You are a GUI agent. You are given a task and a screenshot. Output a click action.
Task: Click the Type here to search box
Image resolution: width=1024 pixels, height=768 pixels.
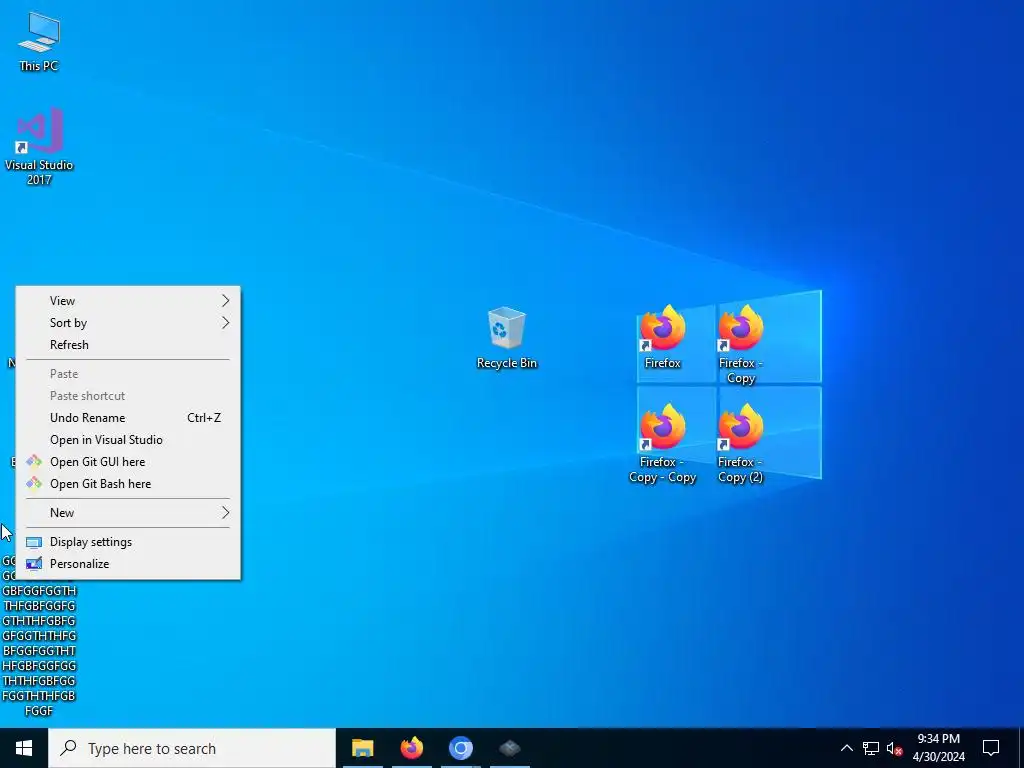click(192, 748)
